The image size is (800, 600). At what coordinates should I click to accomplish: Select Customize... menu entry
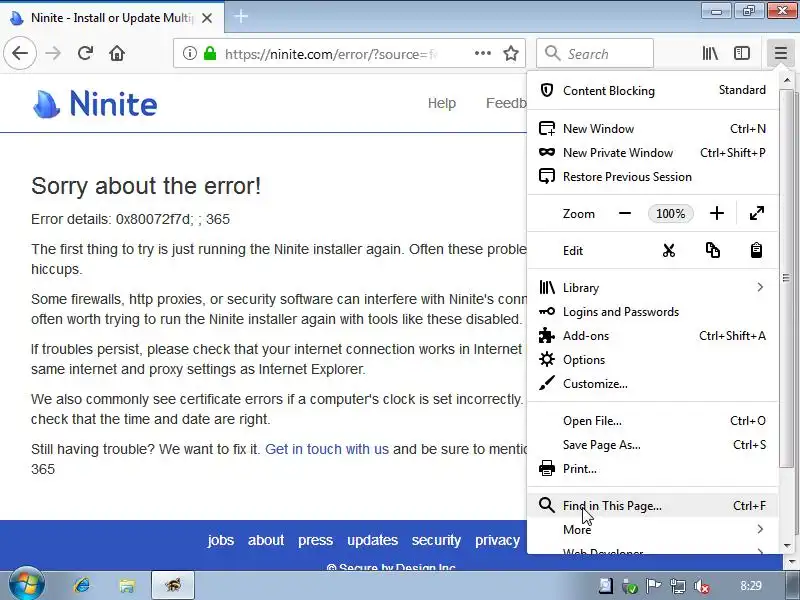(x=653, y=384)
